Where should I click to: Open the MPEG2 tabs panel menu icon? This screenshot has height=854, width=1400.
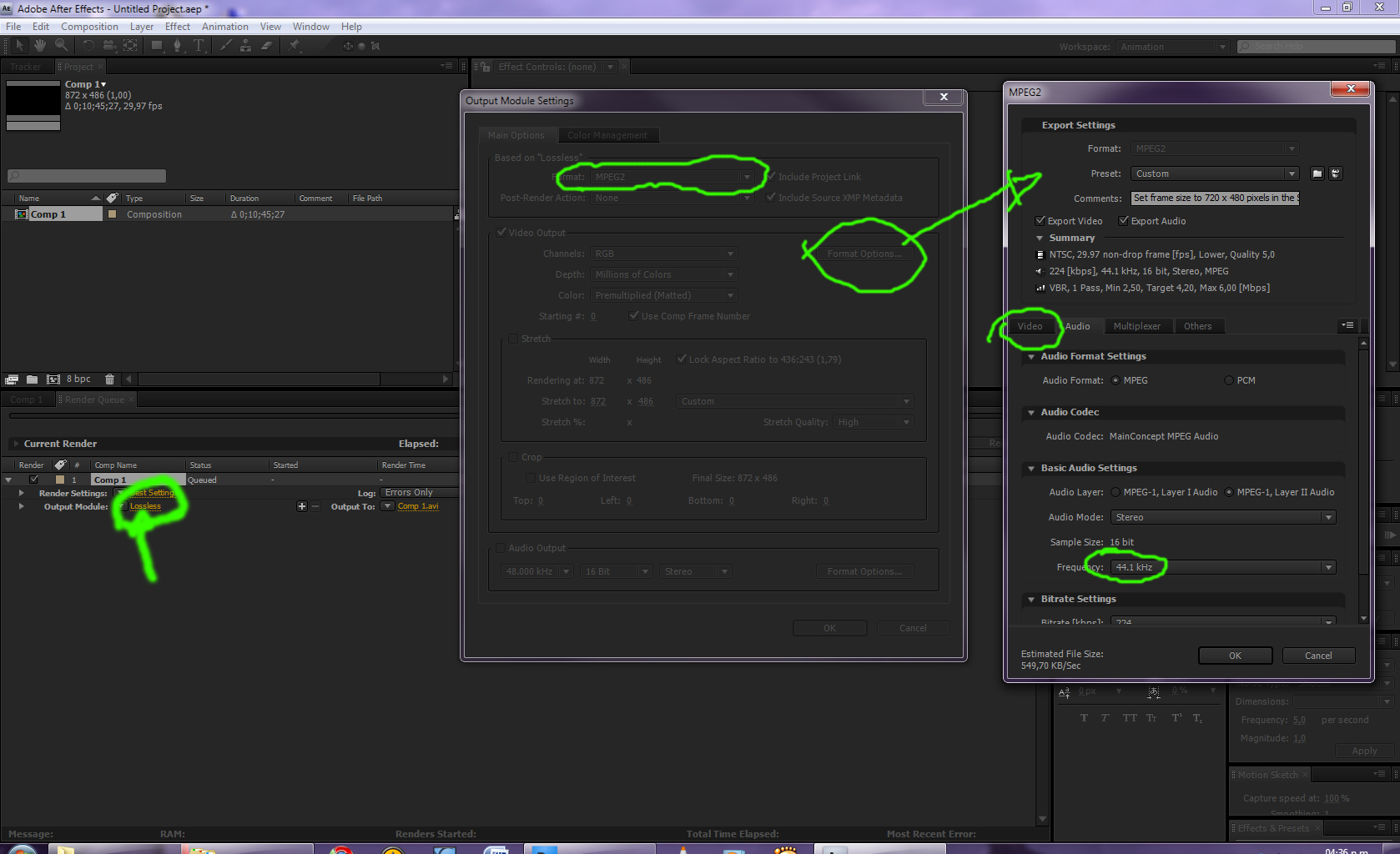tap(1347, 325)
